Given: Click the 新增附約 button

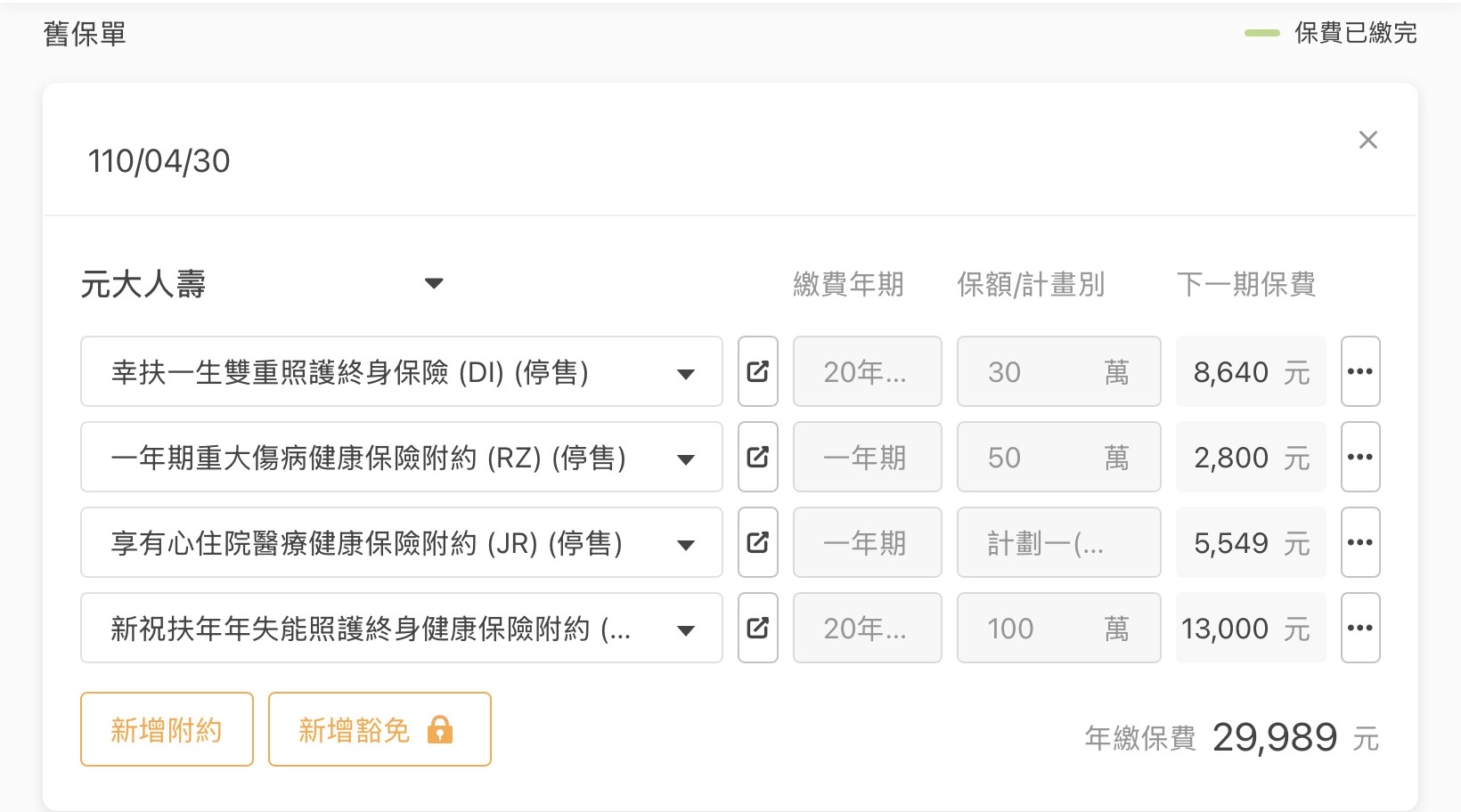Looking at the screenshot, I should point(167,729).
